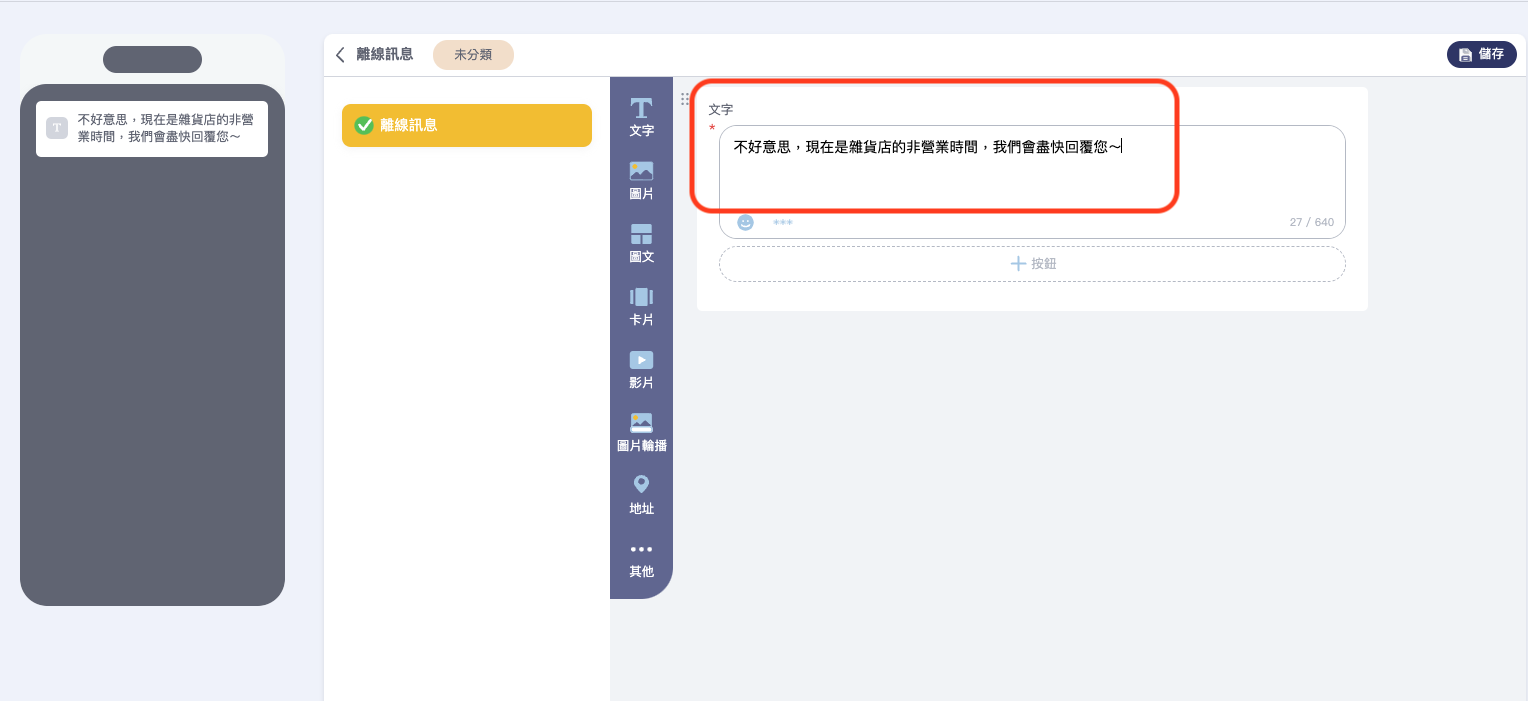Image resolution: width=1528 pixels, height=701 pixels.
Task: Add a button via the + 按鈕 area
Action: (1032, 264)
